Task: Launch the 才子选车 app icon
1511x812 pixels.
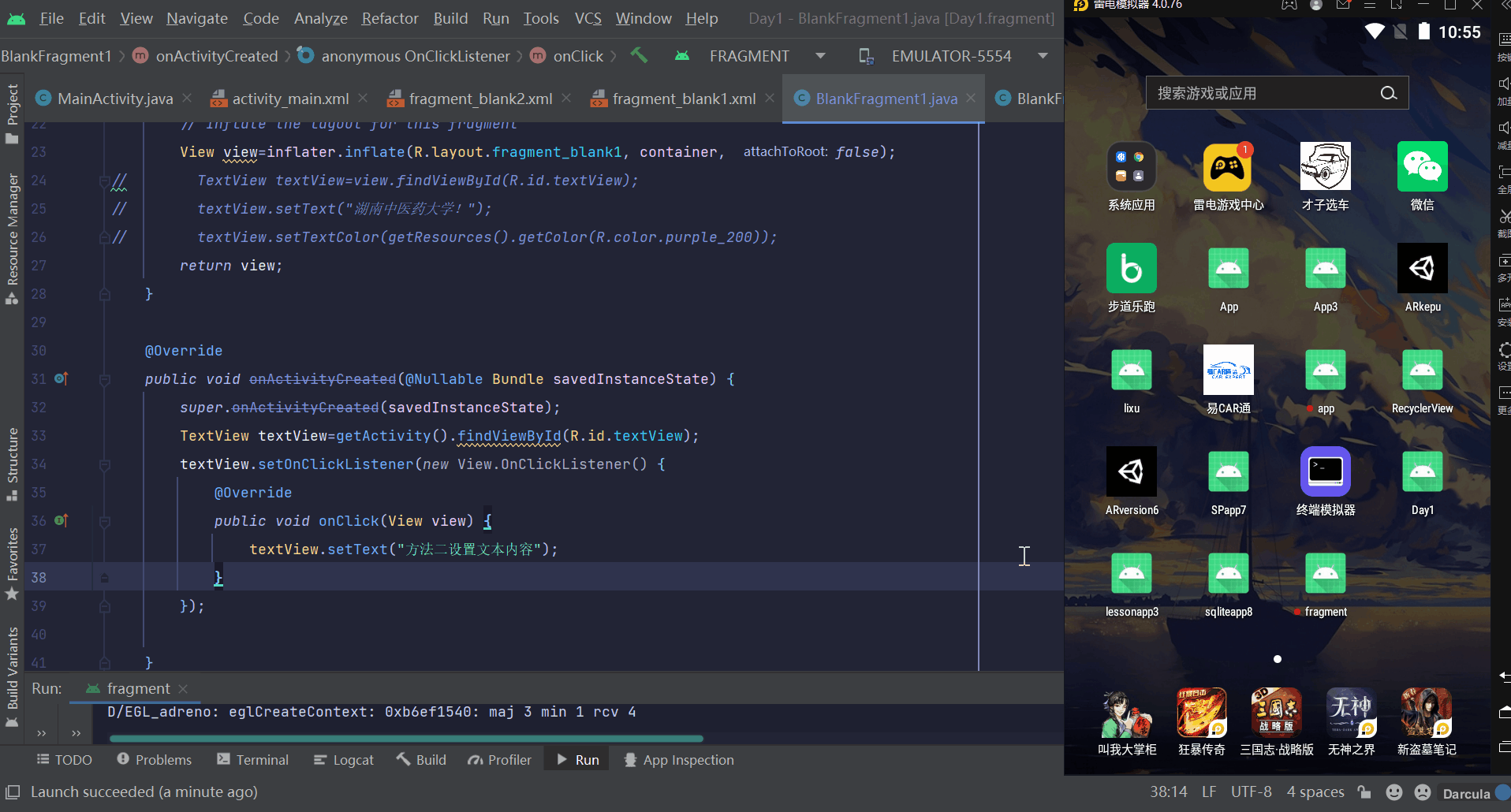Action: (x=1325, y=166)
